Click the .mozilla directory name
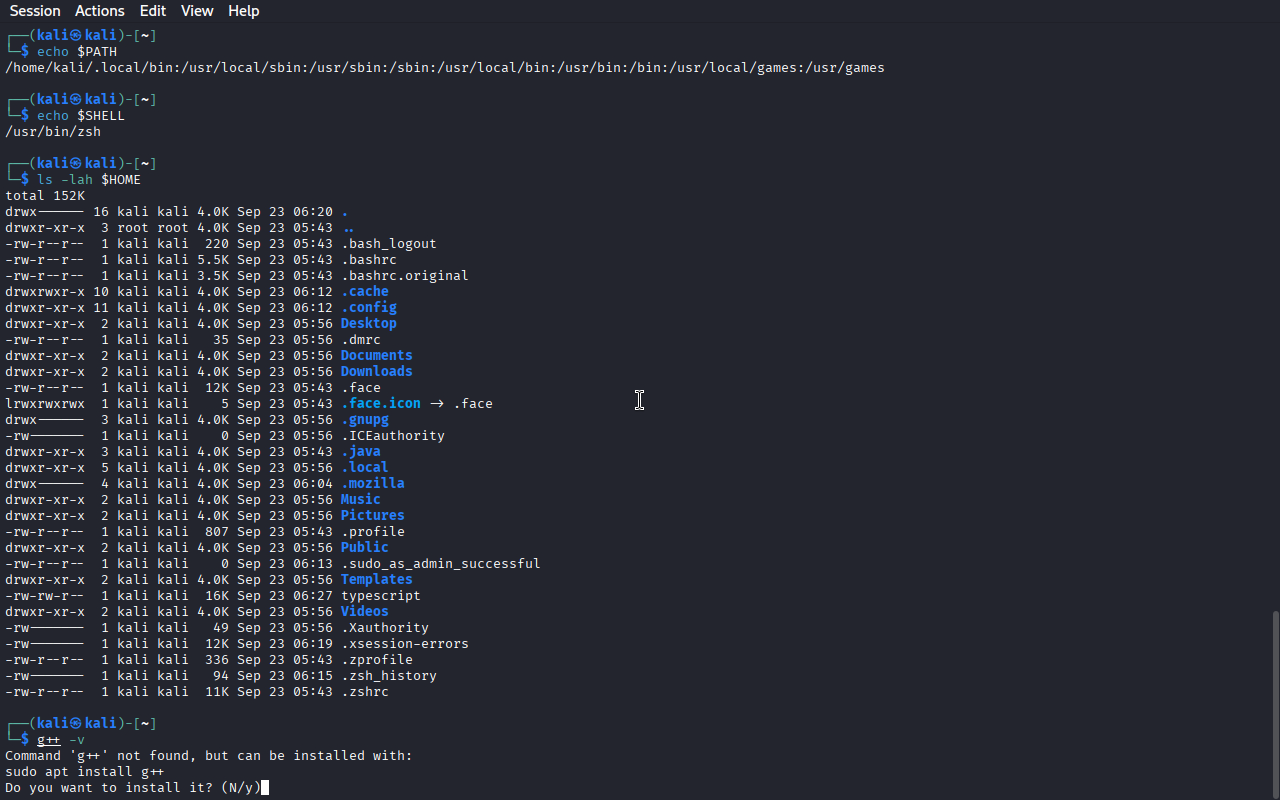Viewport: 1280px width, 800px height. click(372, 484)
